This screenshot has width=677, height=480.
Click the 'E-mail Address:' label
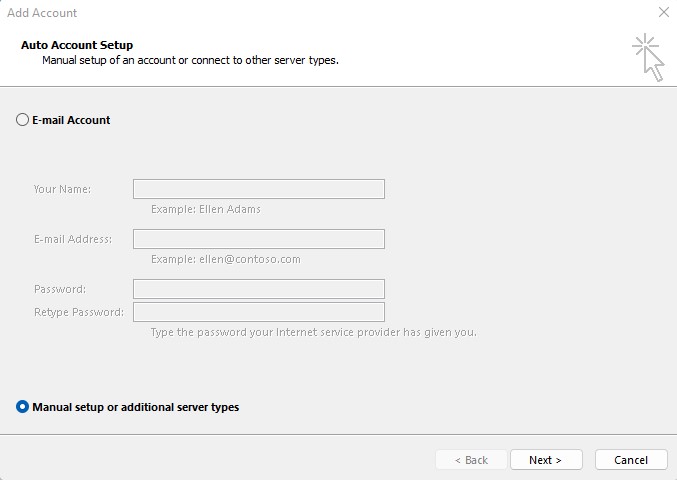tap(73, 239)
